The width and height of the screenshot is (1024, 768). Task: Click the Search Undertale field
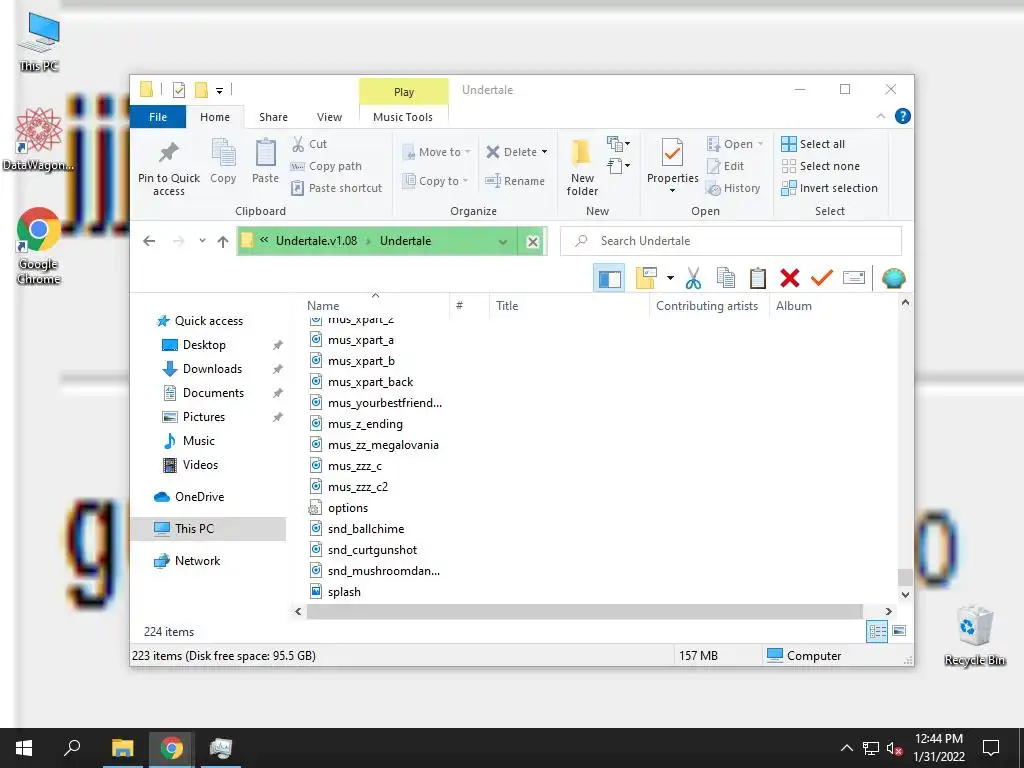click(731, 241)
